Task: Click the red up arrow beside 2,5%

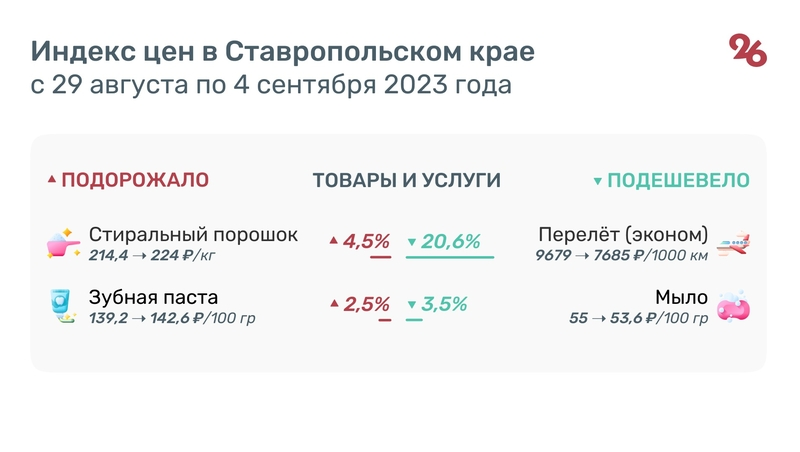Action: [334, 304]
